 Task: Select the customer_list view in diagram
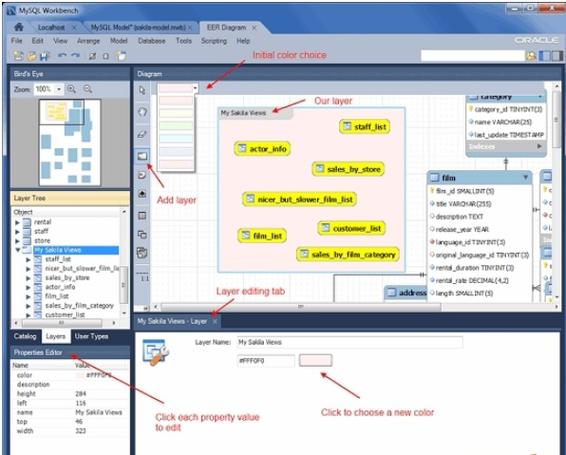click(x=352, y=228)
